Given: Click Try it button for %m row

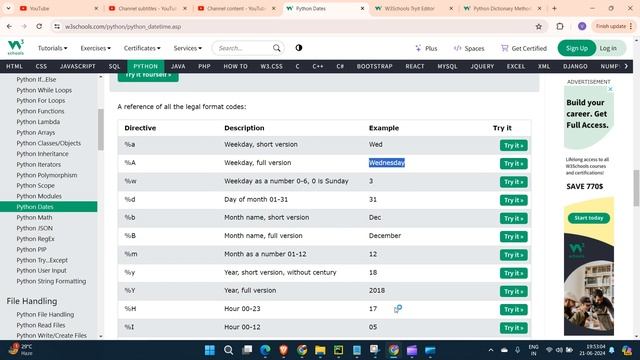Looking at the screenshot, I should (x=513, y=255).
